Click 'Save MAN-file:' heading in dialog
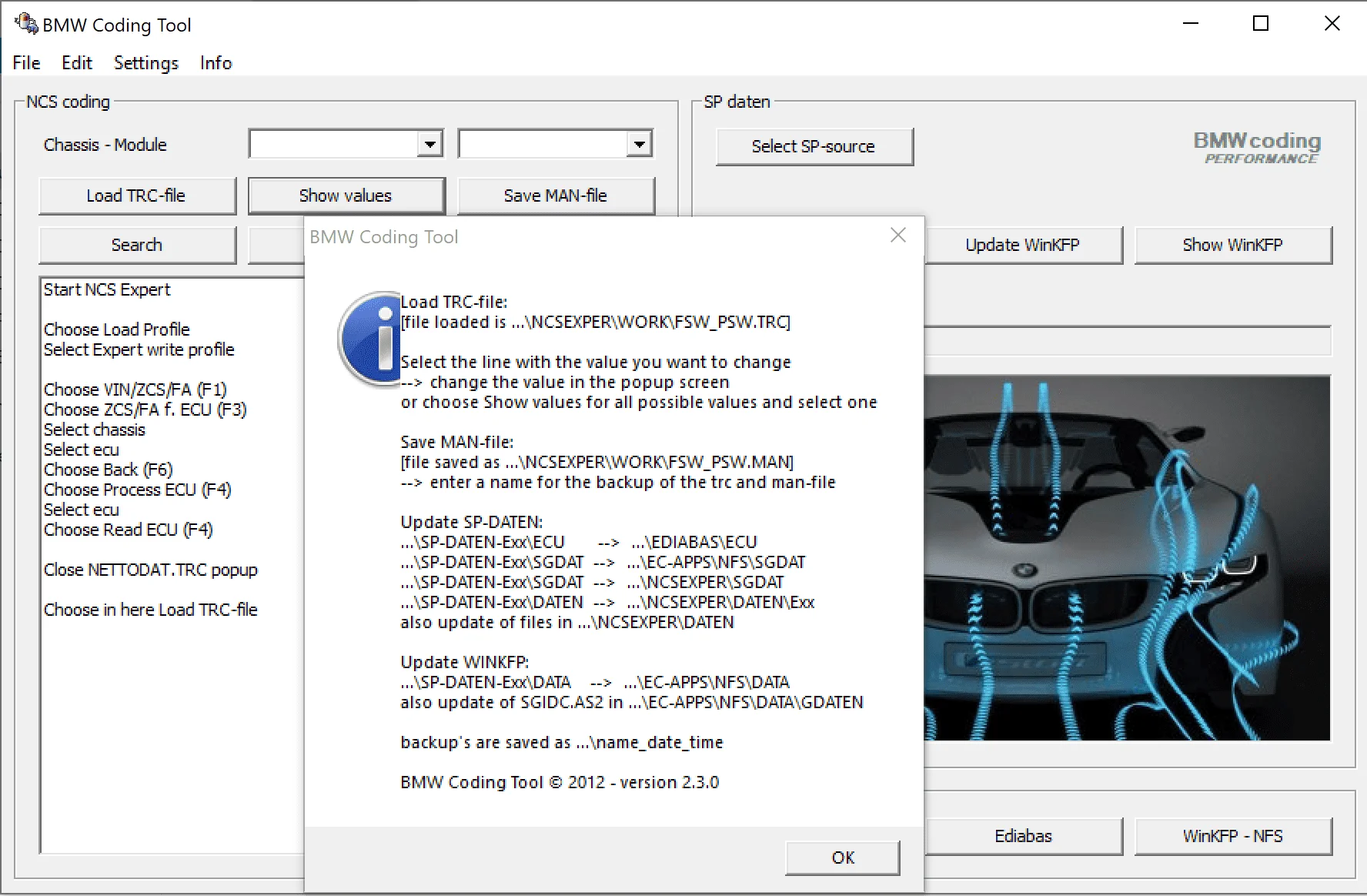The width and height of the screenshot is (1367, 896). pyautogui.click(x=457, y=442)
